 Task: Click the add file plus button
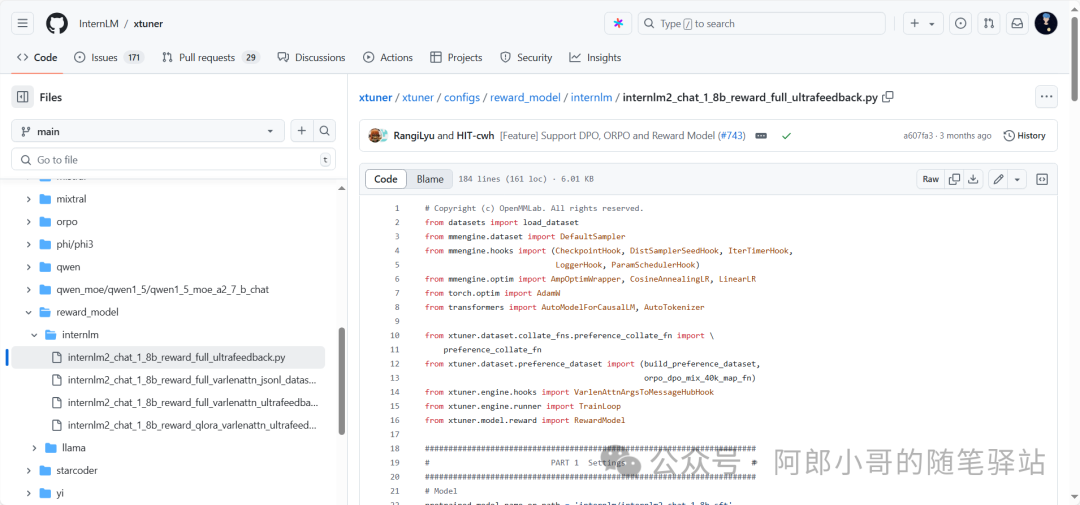[x=302, y=131]
